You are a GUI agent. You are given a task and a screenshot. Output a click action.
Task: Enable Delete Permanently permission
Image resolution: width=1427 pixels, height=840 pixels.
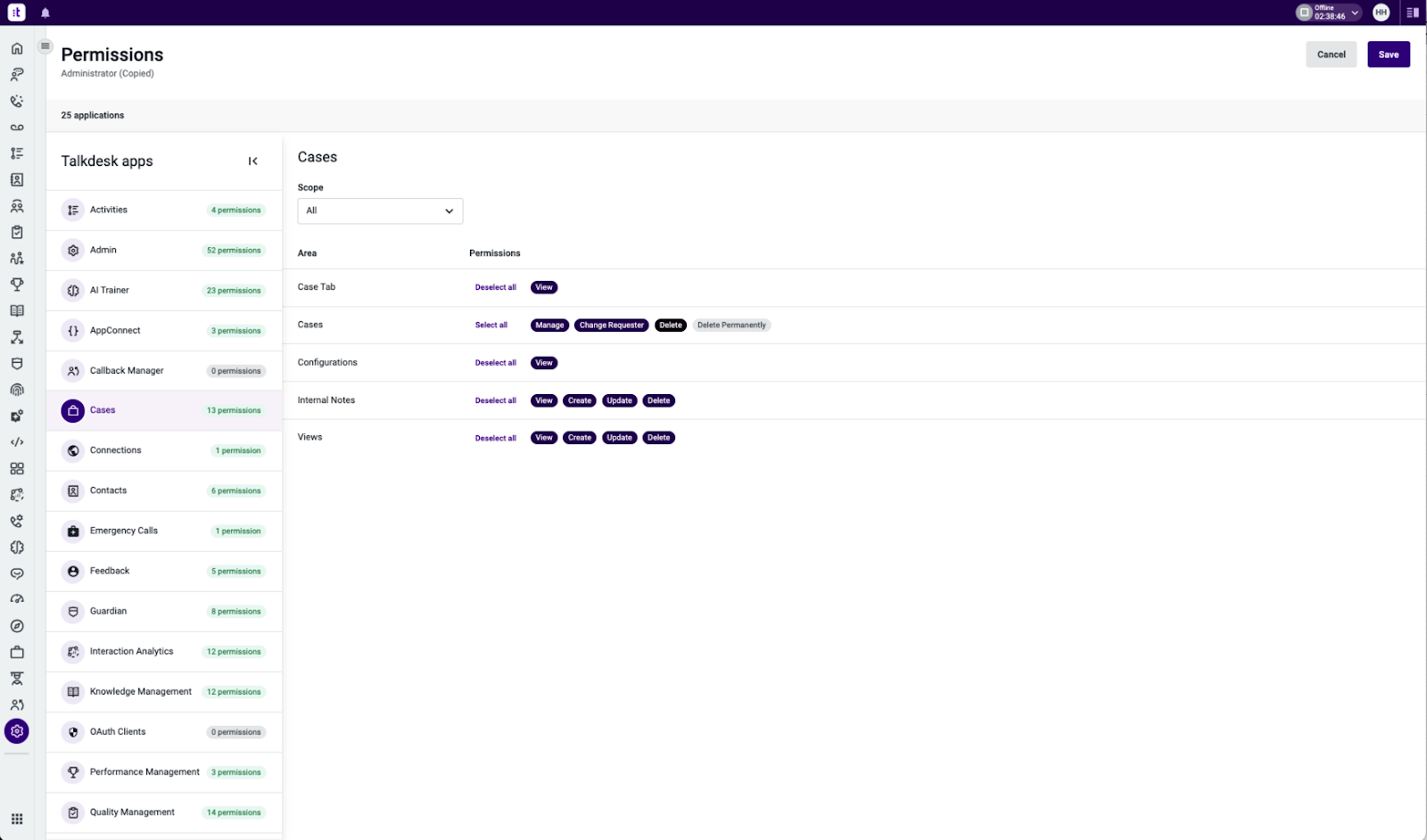pyautogui.click(x=731, y=325)
